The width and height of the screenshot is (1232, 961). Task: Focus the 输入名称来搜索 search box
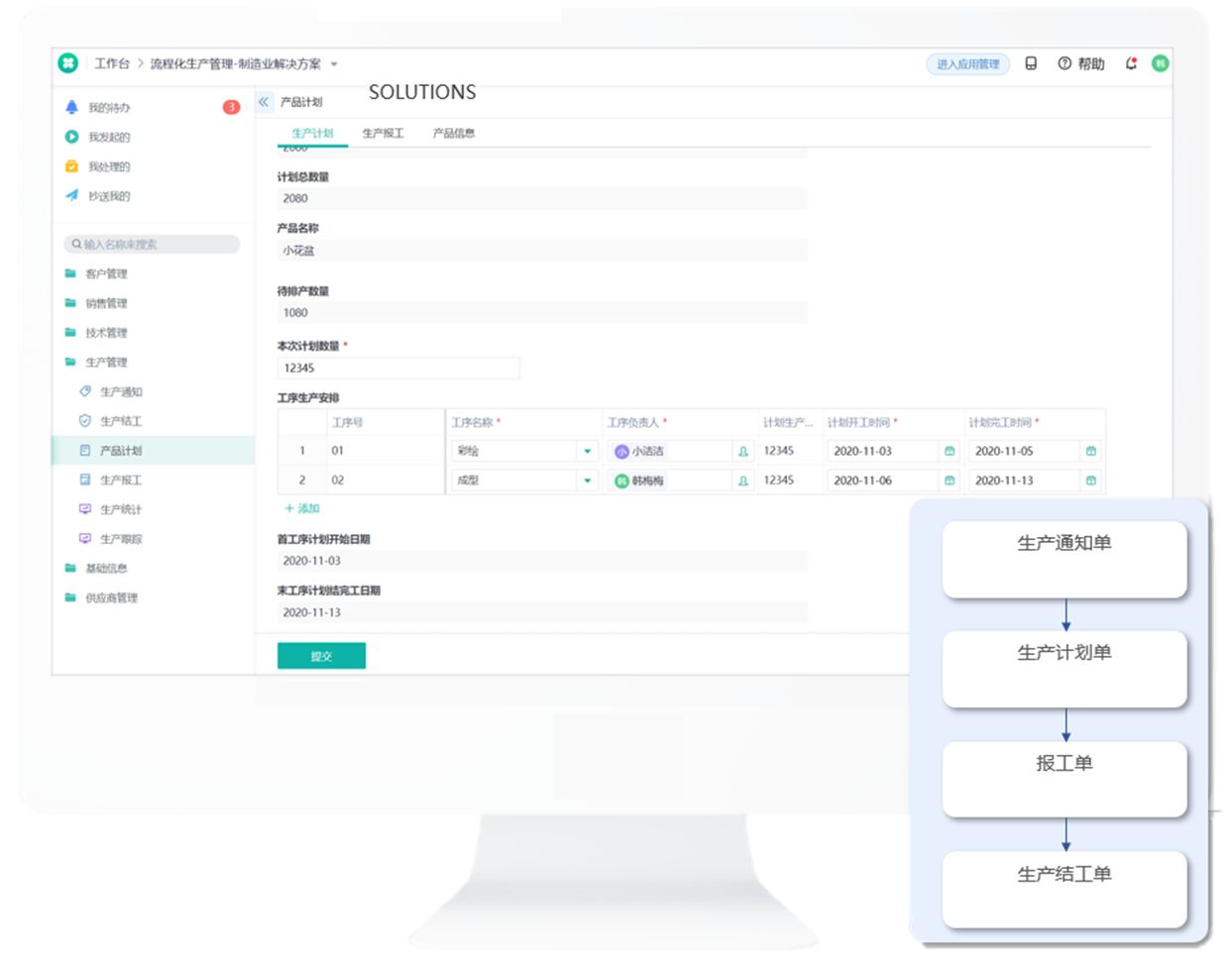point(152,244)
